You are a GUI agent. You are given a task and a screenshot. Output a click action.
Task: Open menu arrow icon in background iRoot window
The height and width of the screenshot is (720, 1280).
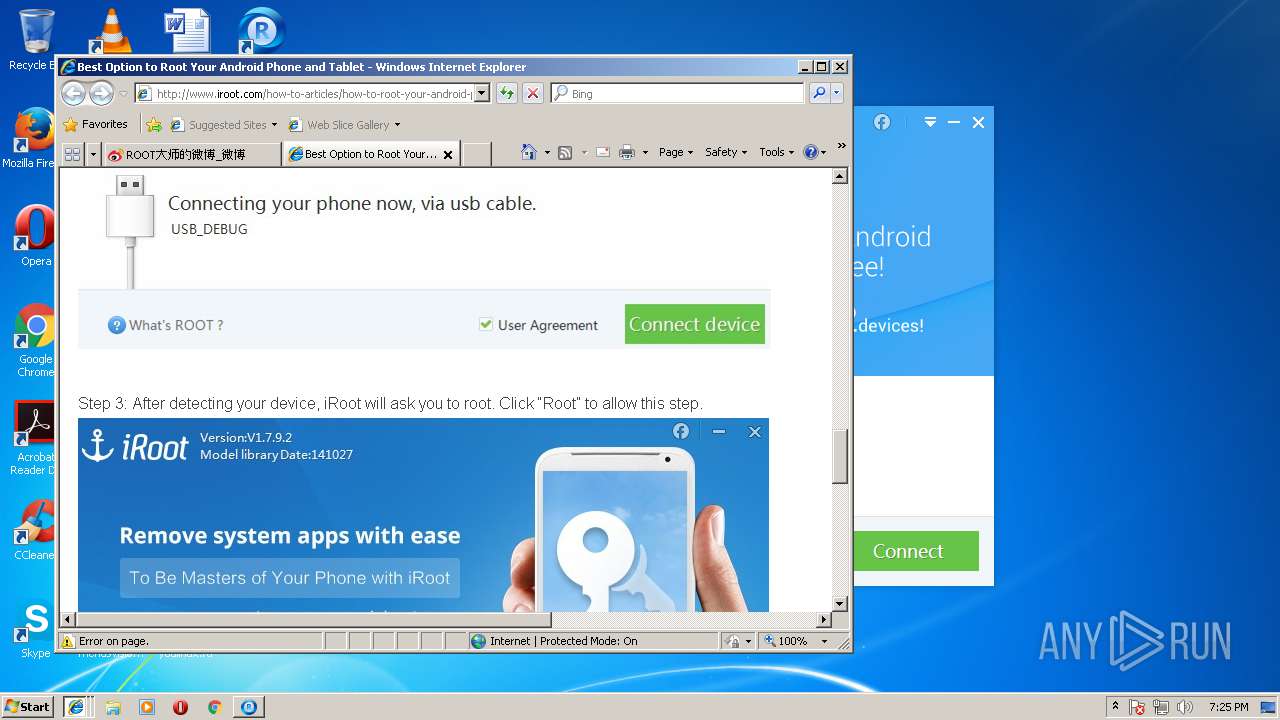click(x=930, y=122)
